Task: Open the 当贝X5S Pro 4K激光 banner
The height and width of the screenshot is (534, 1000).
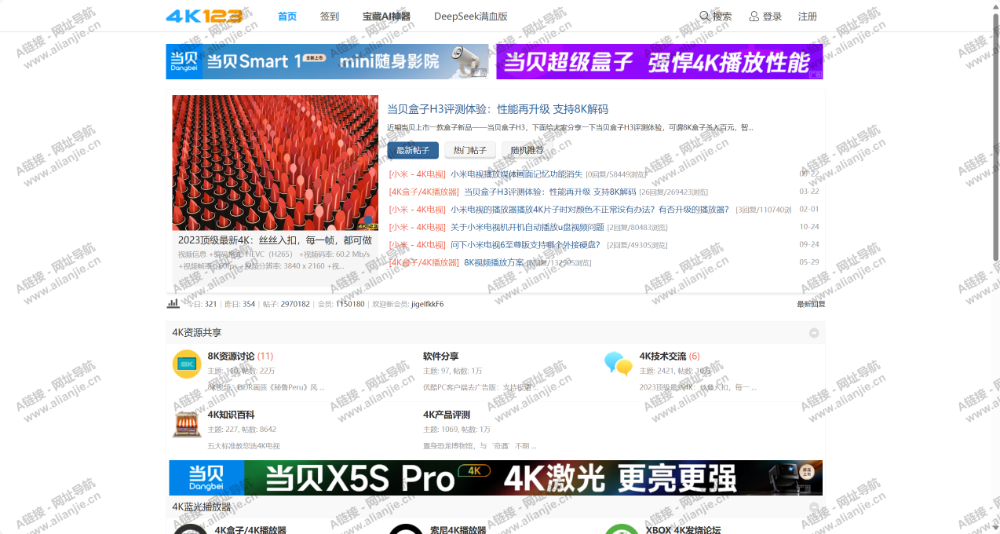Action: (496, 478)
